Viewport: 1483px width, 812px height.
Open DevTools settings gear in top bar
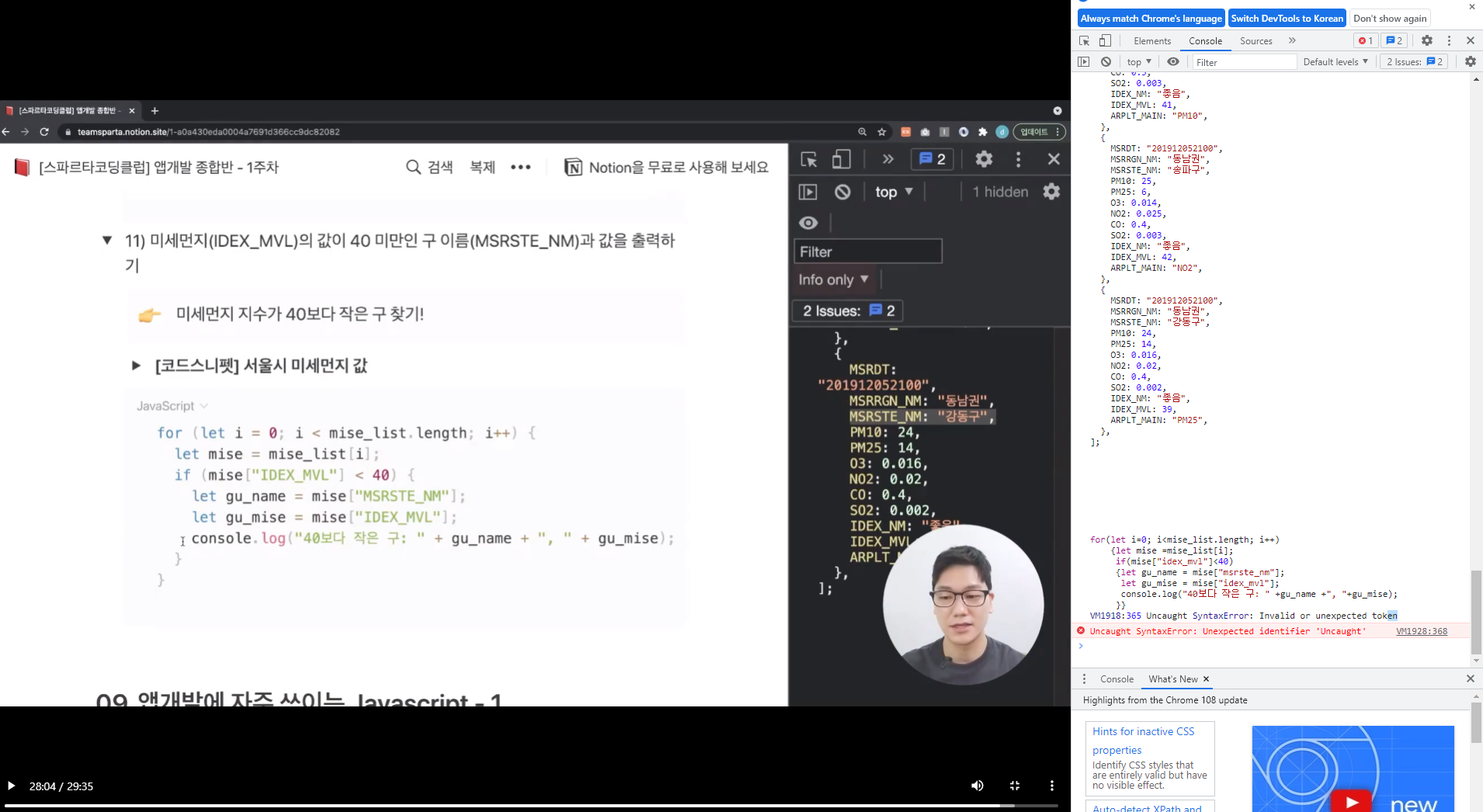[1427, 40]
